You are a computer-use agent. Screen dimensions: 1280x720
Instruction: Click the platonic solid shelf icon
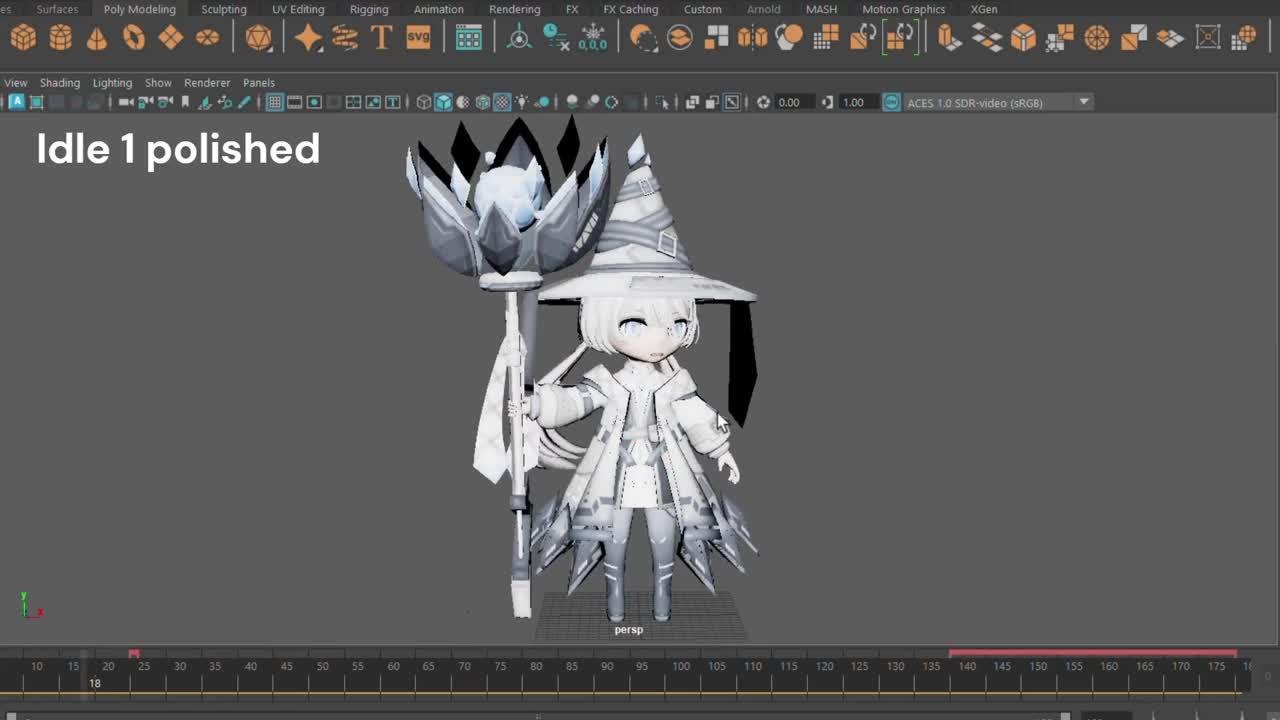pos(259,38)
